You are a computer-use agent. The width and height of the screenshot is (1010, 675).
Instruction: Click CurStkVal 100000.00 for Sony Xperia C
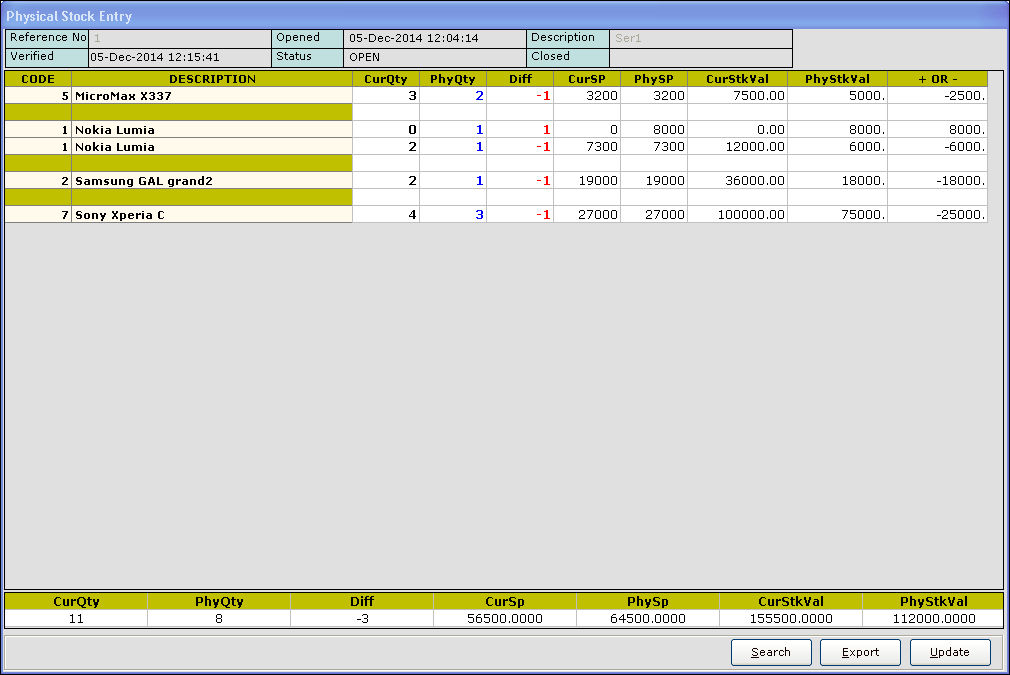(738, 215)
